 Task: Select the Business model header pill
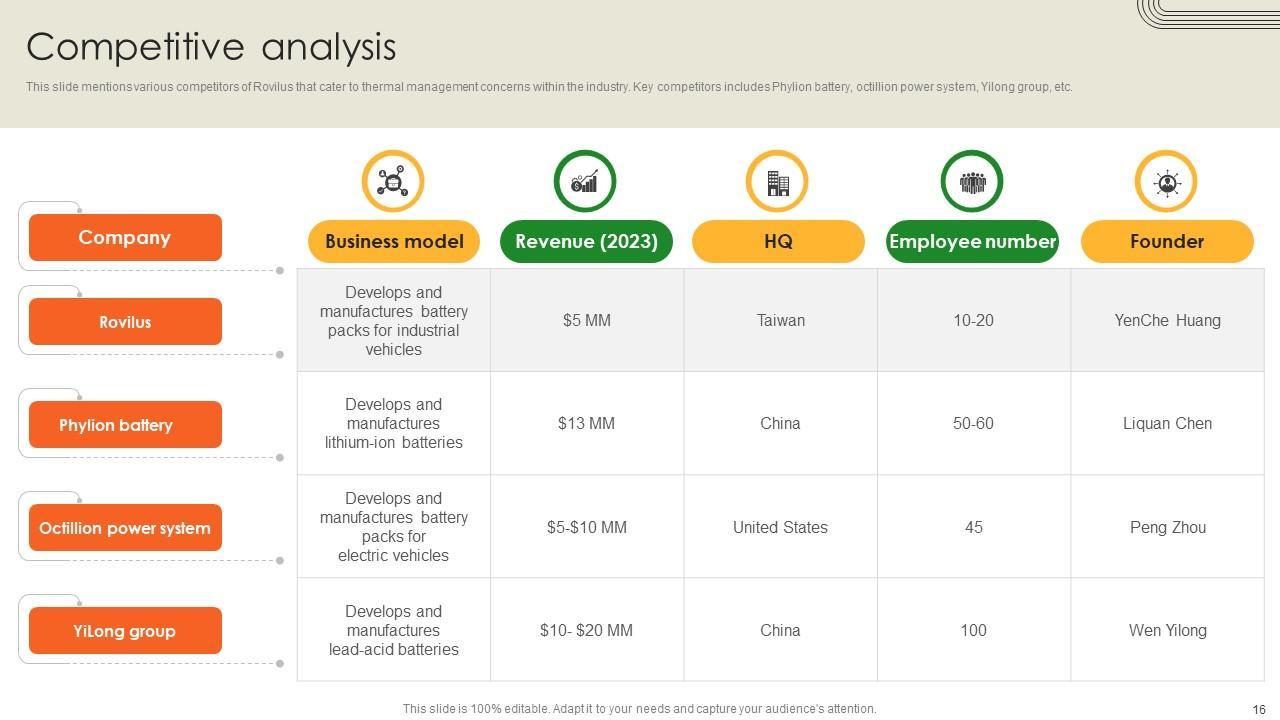pyautogui.click(x=394, y=242)
